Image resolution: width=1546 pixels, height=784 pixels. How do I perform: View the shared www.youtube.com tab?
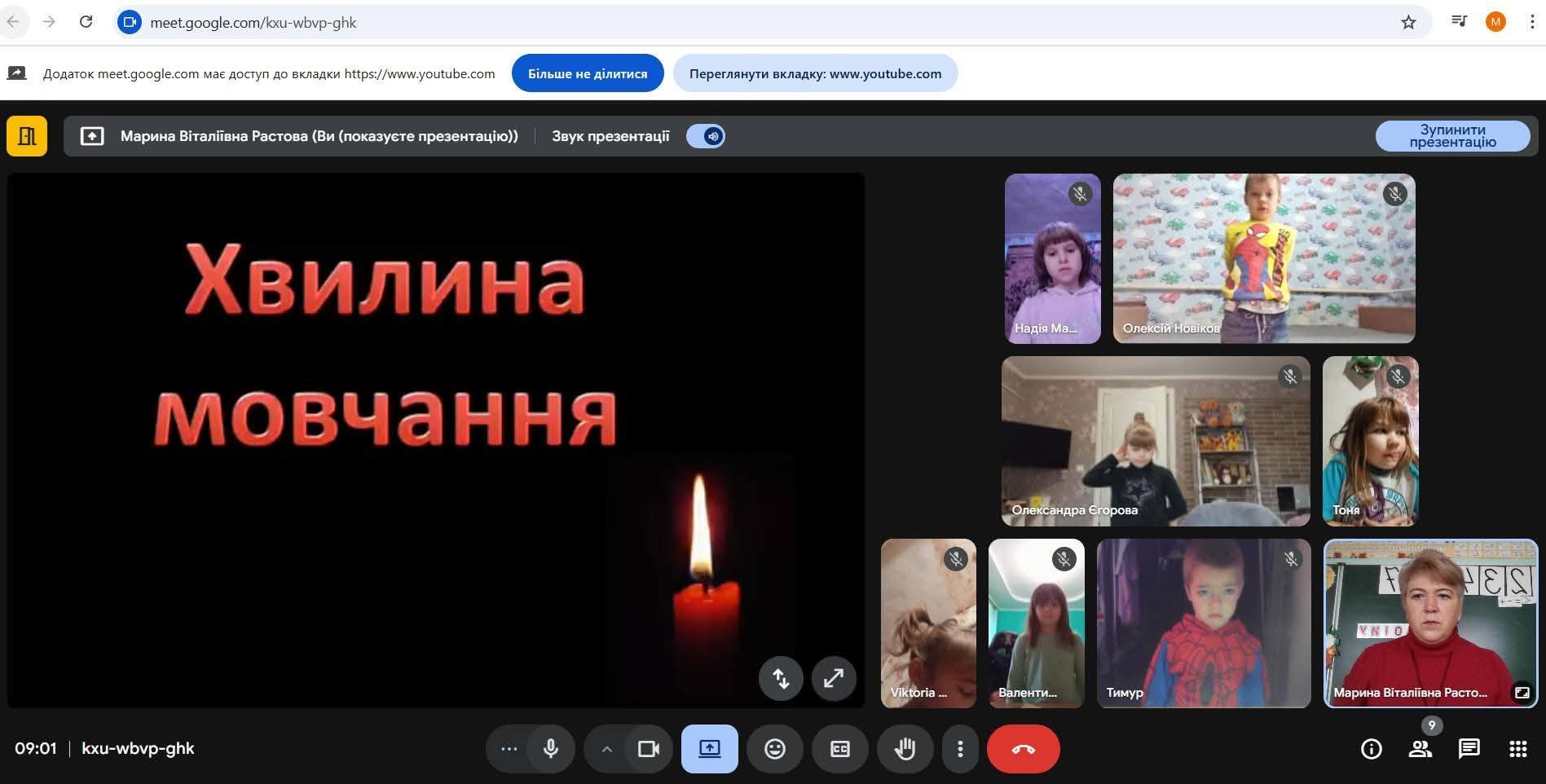[815, 73]
